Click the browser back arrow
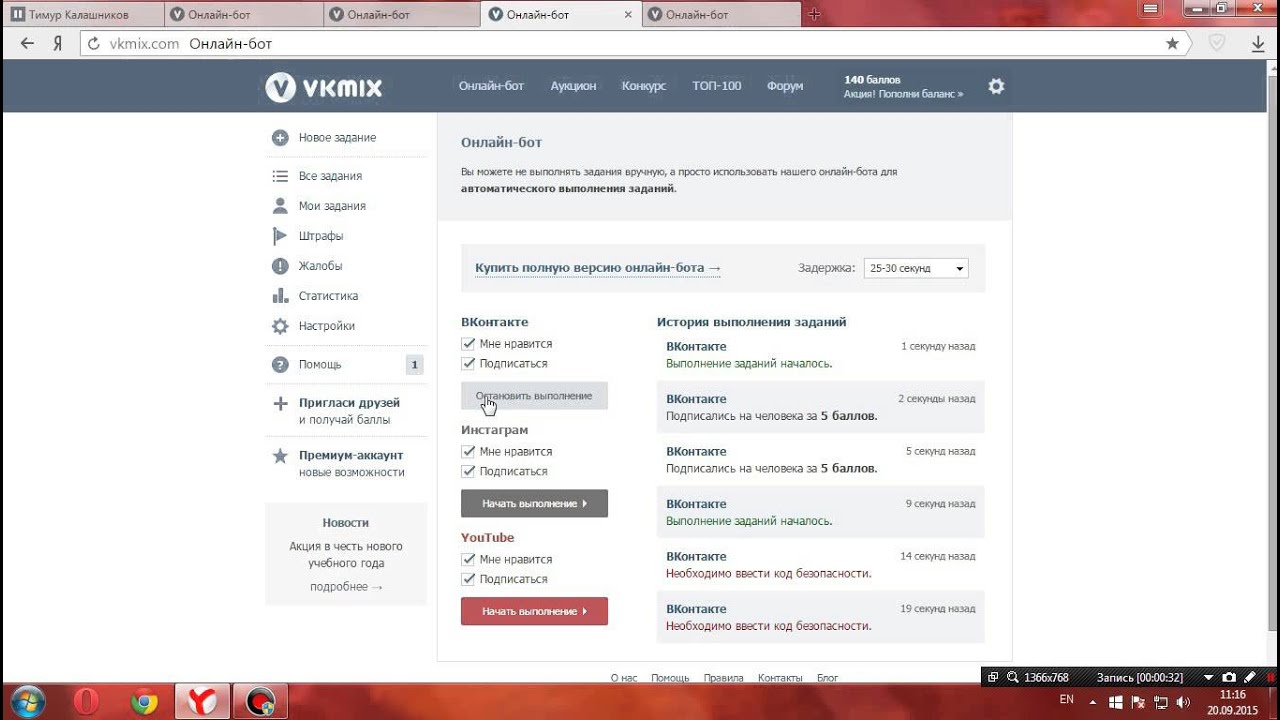This screenshot has height=720, width=1280. click(x=27, y=43)
